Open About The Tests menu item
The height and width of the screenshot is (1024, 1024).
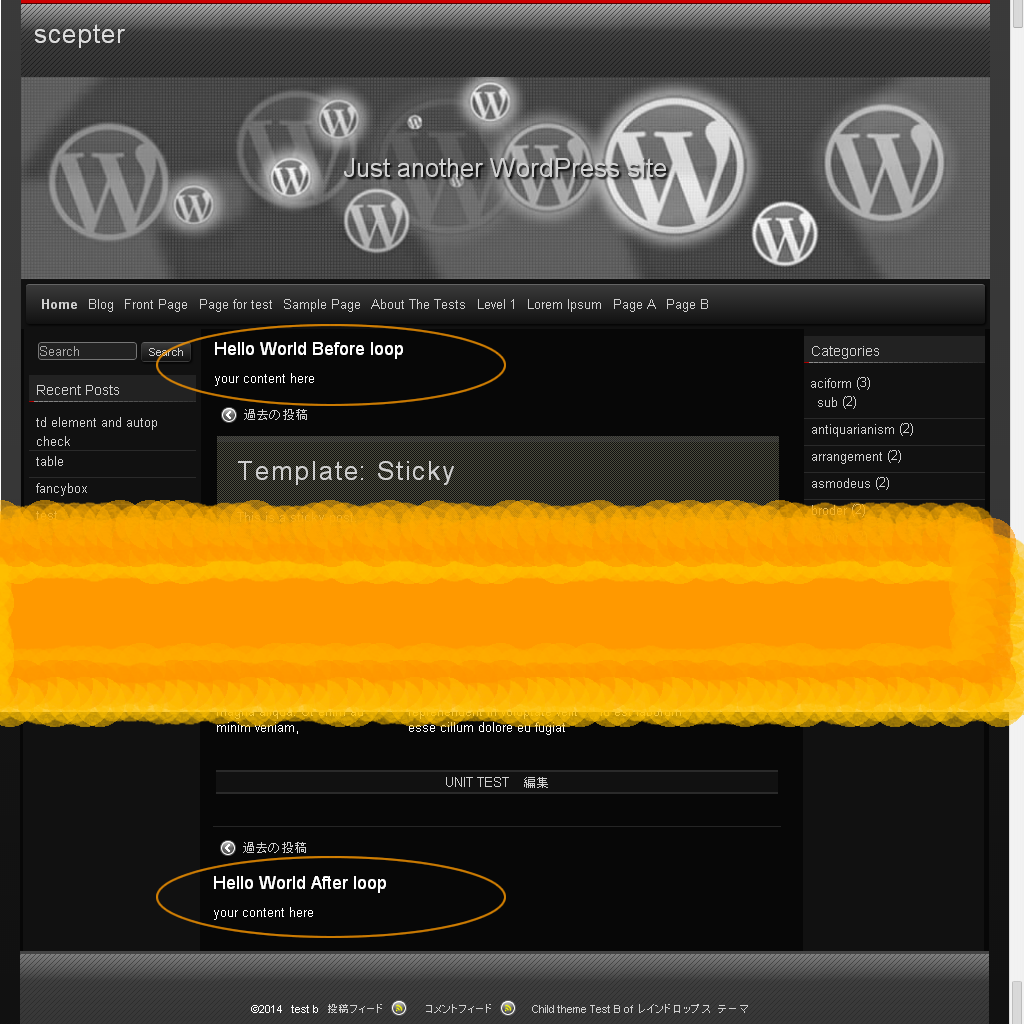point(418,304)
